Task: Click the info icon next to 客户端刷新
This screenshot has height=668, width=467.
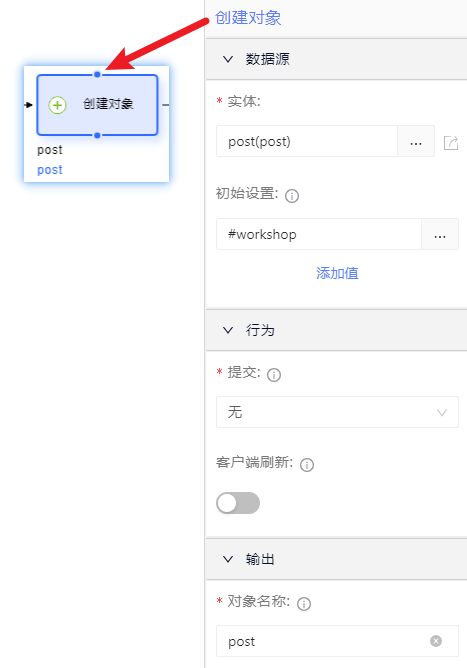Action: pos(307,465)
